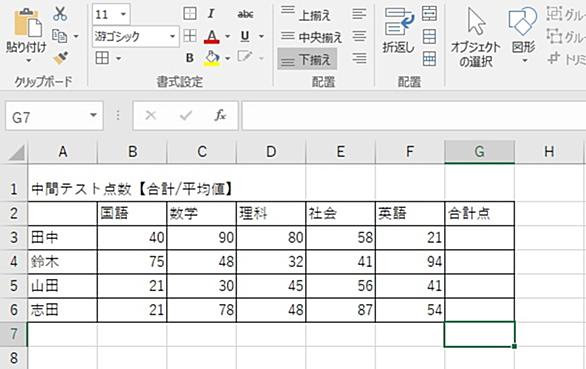Toggle bold with the B icon
Viewport: 586px width, 369px height.
(190, 58)
